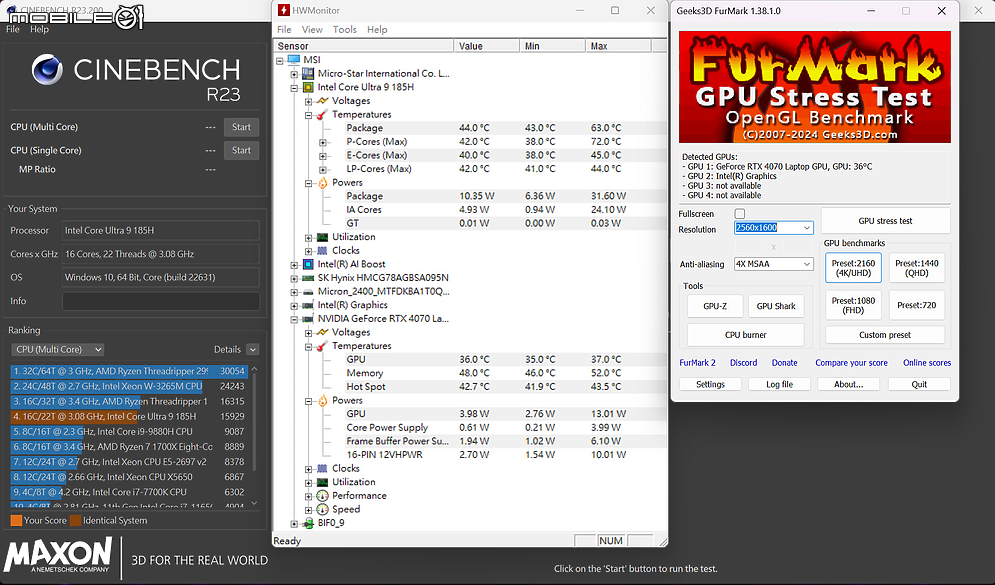The height and width of the screenshot is (585, 995).
Task: Click the Intel Core Ultra 9 185H chip icon
Action: [308, 88]
